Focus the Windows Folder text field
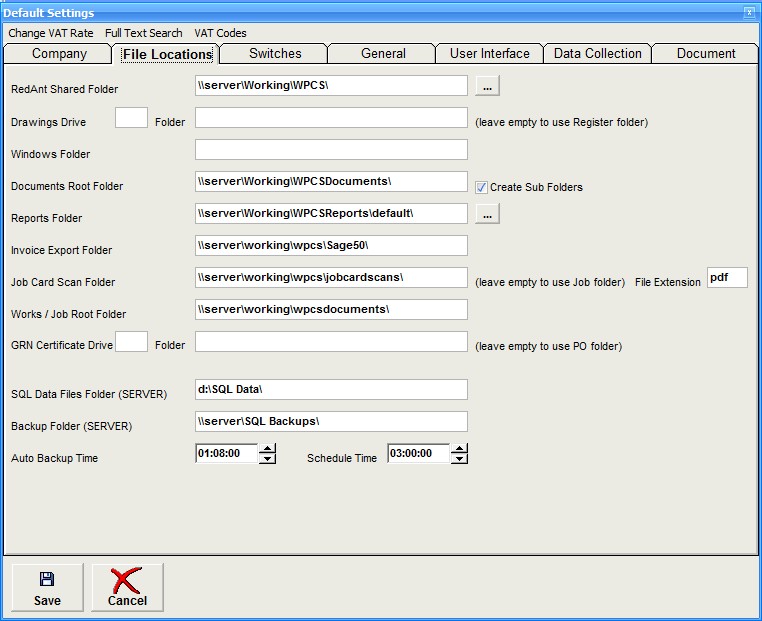 pos(331,150)
